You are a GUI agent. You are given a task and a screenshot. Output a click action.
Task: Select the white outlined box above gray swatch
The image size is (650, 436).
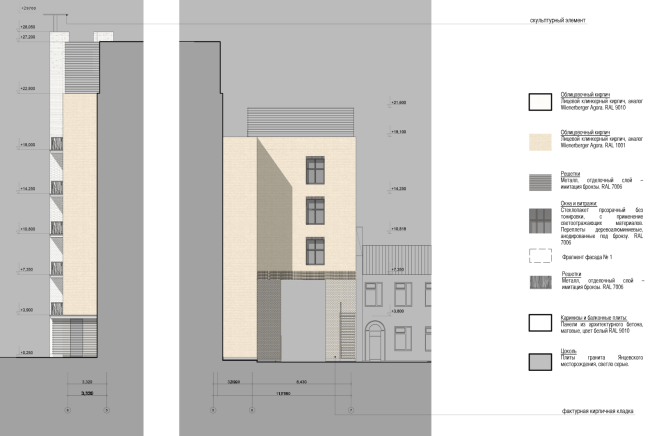pos(540,322)
